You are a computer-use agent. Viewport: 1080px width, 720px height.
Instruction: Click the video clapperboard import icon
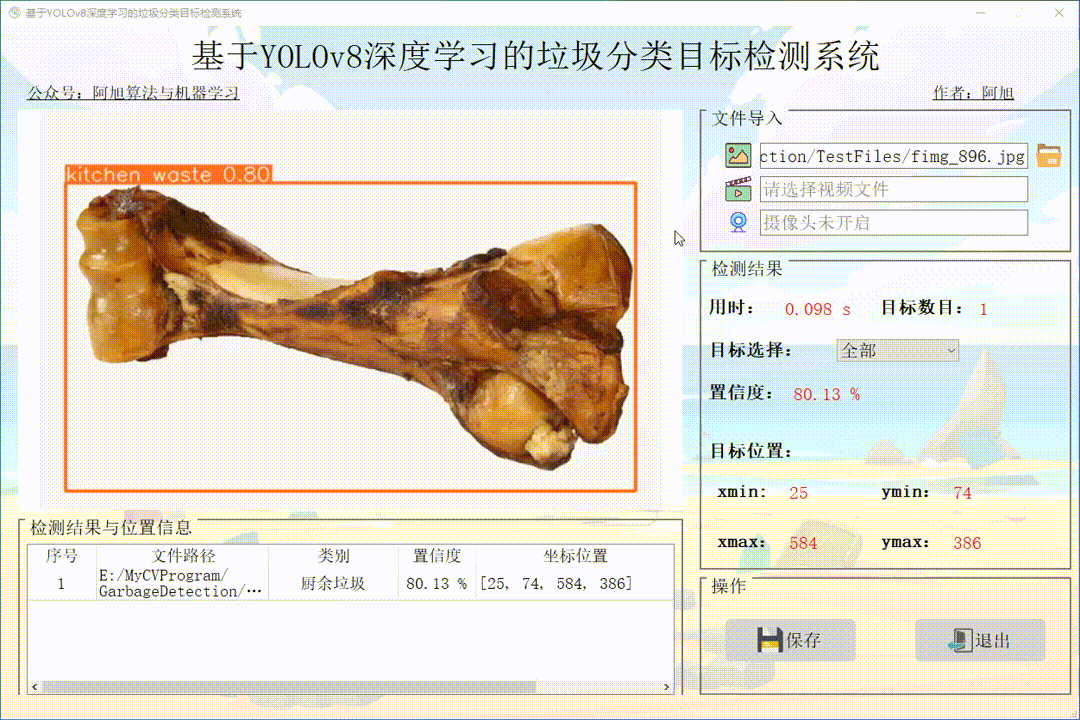[737, 189]
